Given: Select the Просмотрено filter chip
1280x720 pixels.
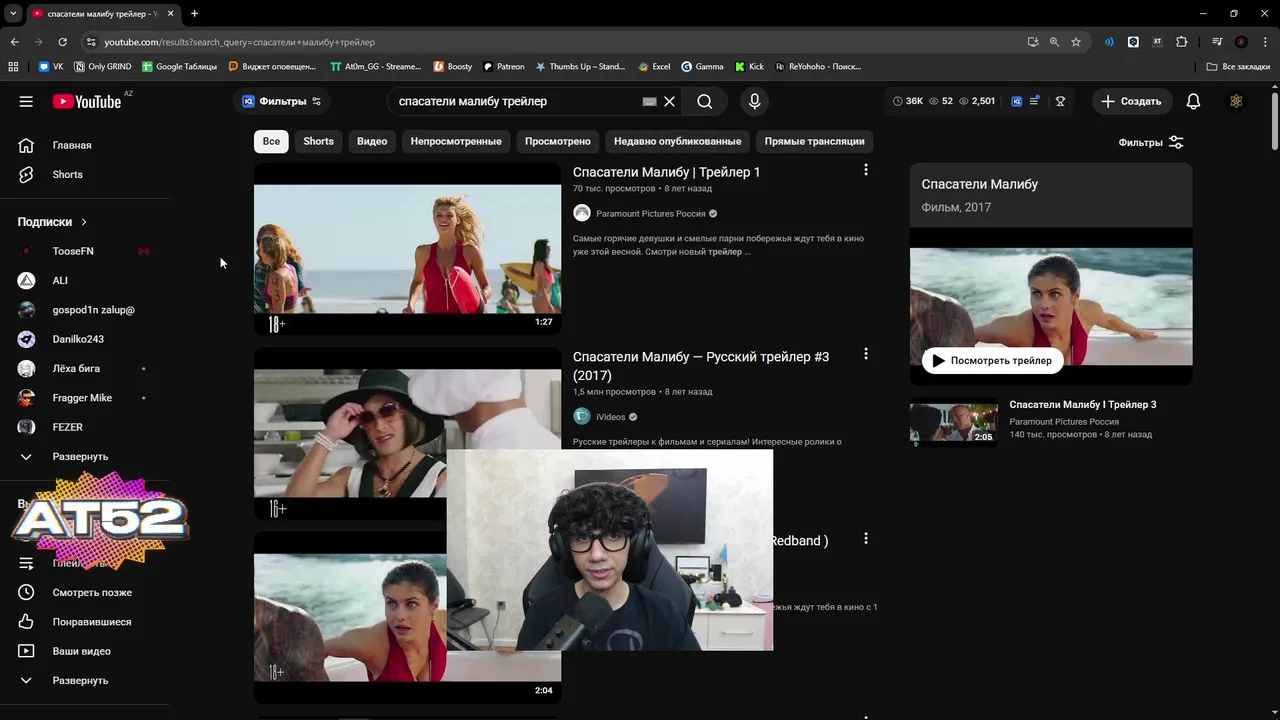Looking at the screenshot, I should click(x=558, y=141).
